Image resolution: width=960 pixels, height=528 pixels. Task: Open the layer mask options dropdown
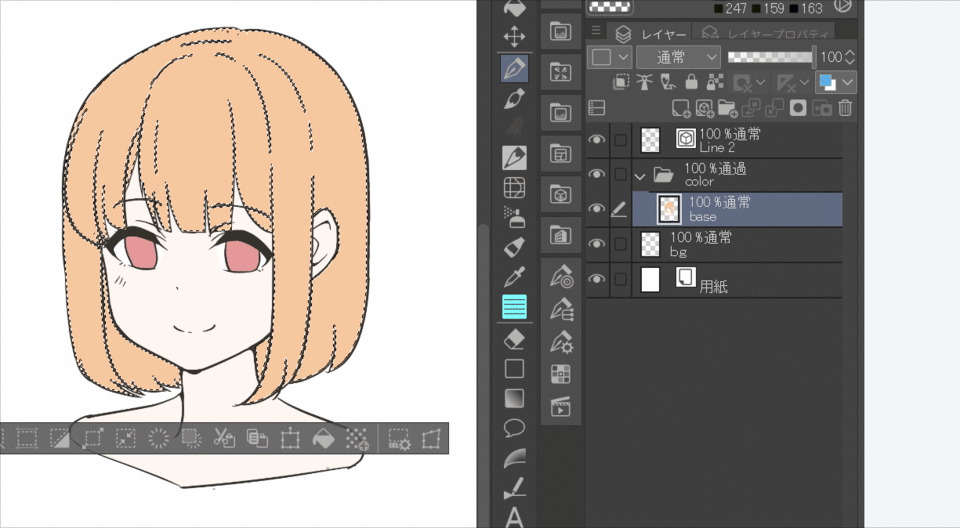pyautogui.click(x=760, y=82)
